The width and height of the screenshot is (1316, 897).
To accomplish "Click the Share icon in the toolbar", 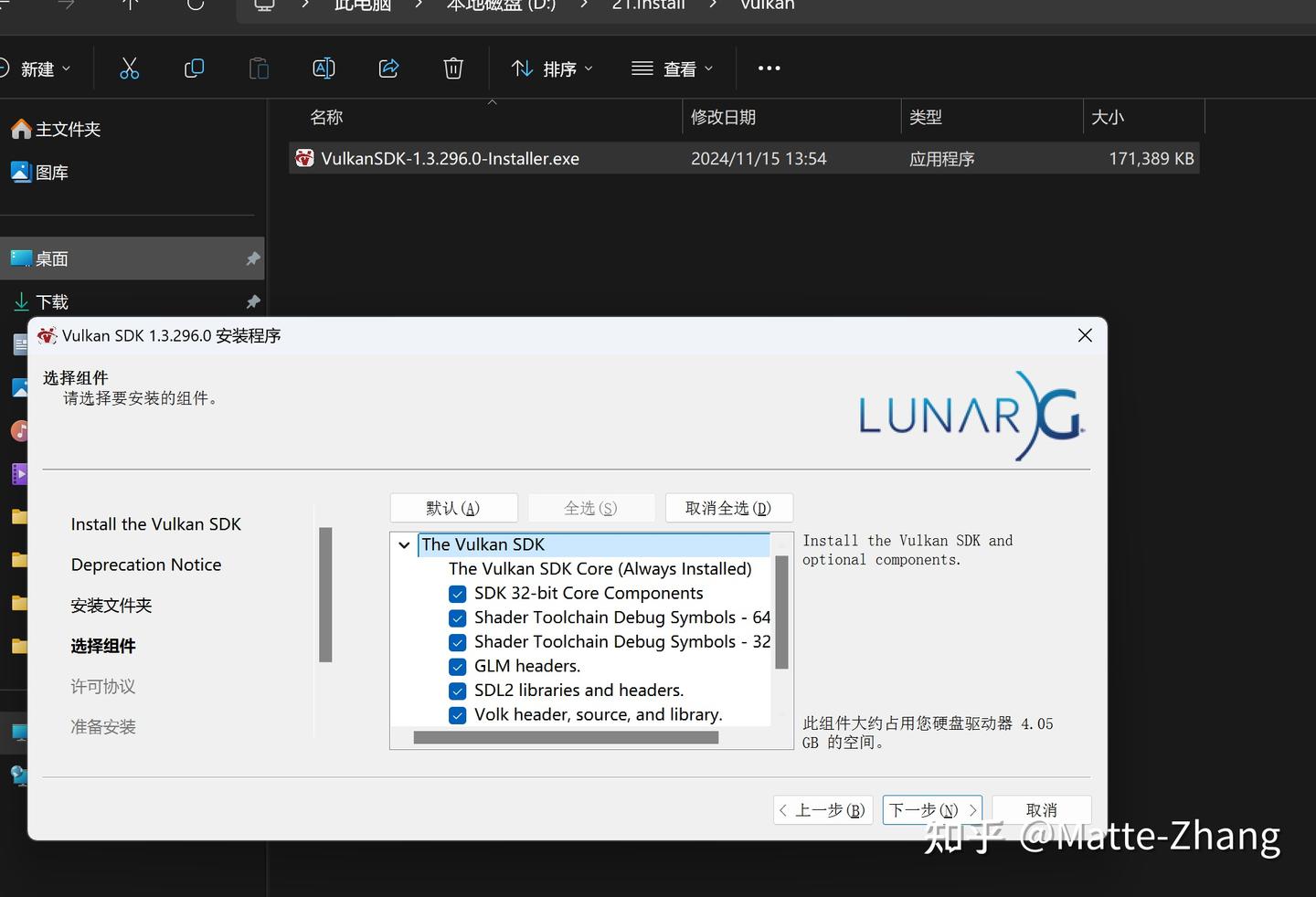I will [388, 69].
